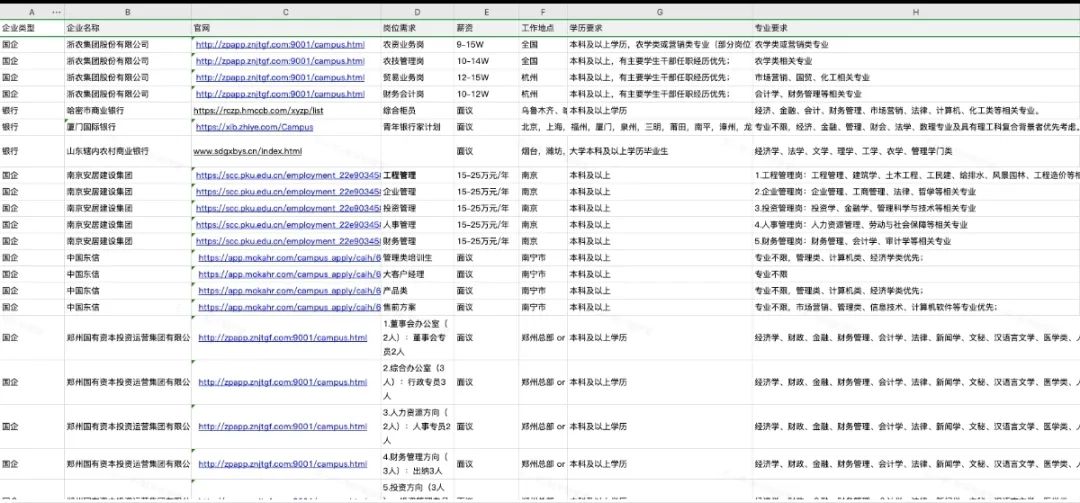This screenshot has width=1080, height=503.
Task: Select the 5.财务管理岗 majors cell
Action: point(916,241)
